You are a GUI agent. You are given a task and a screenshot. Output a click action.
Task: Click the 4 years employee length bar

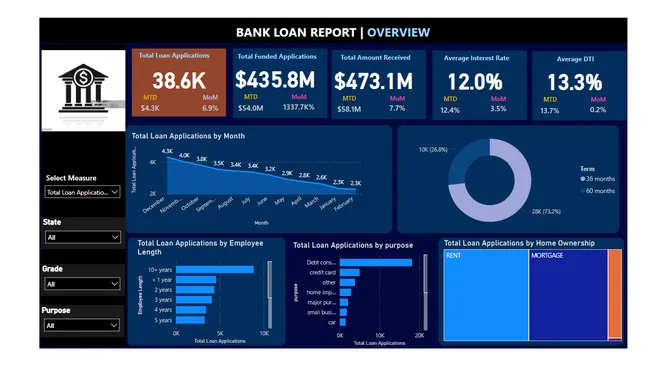191,310
